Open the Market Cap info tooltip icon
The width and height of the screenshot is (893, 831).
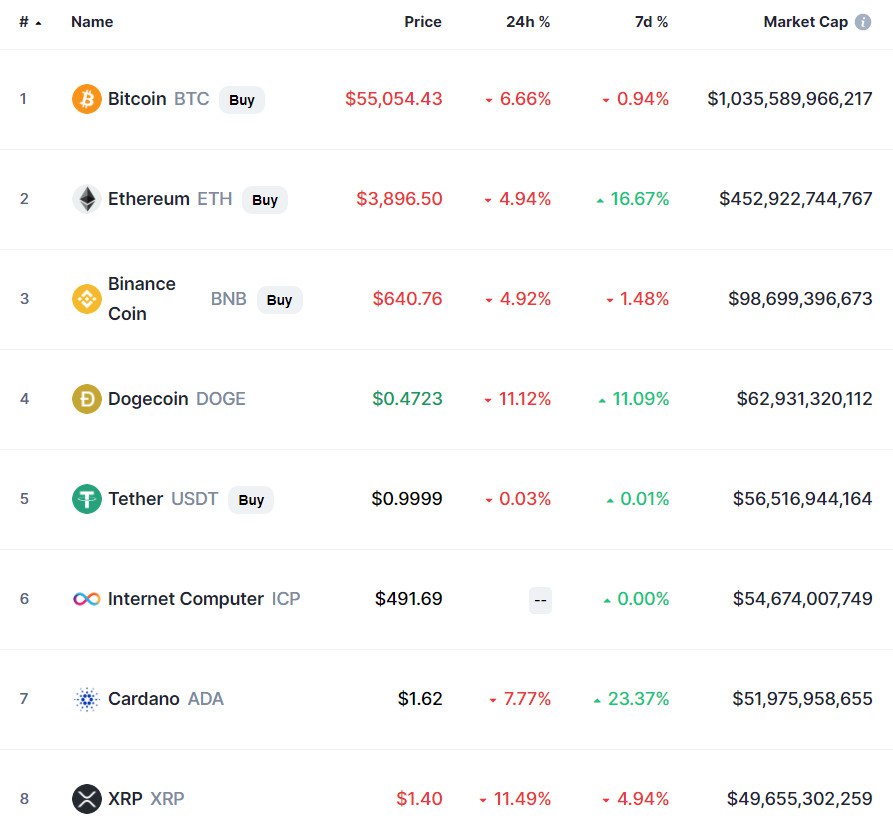(x=863, y=22)
